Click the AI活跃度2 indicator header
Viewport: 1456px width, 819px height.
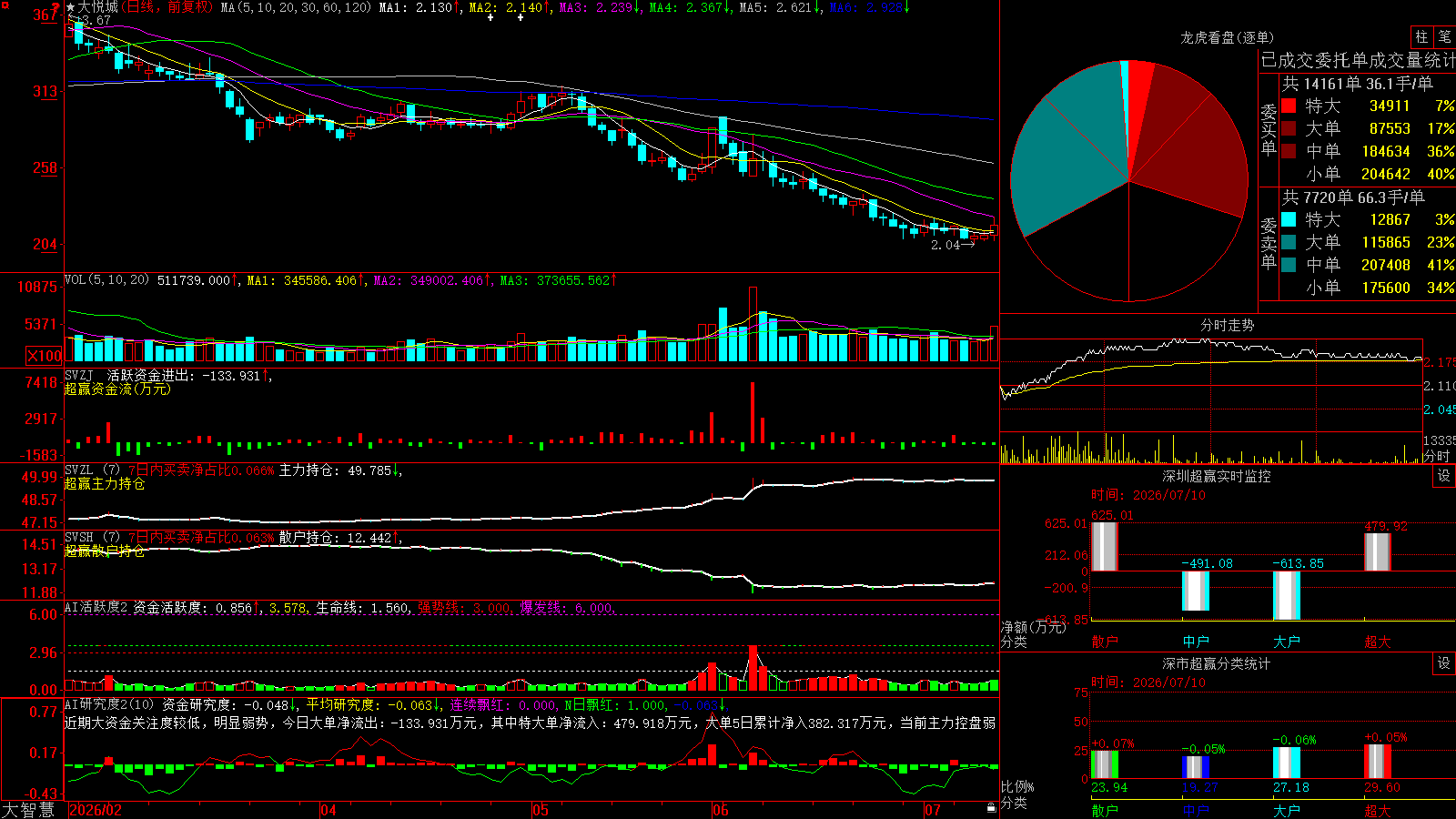[96, 607]
